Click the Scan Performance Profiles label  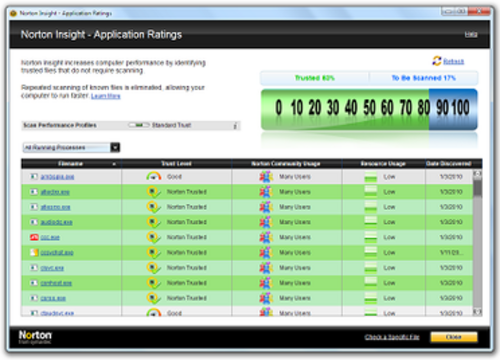(x=60, y=125)
